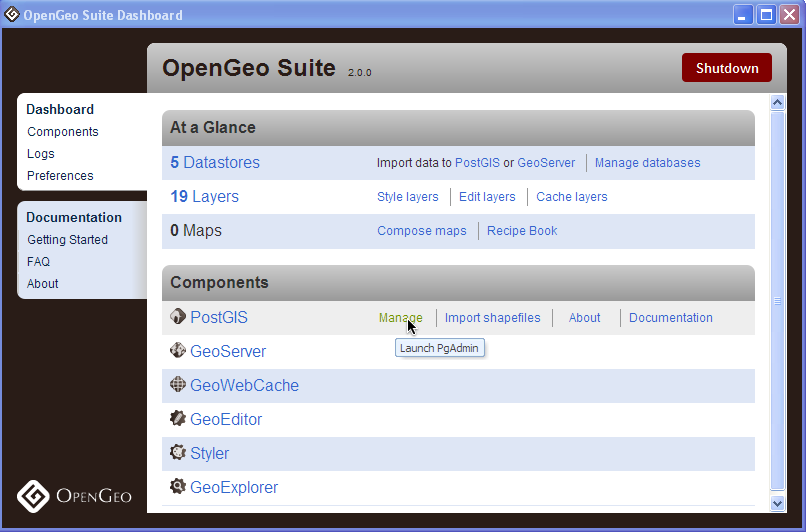Click the vertical scrollbar thumb
Viewport: 806px width, 532px height.
[777, 301]
